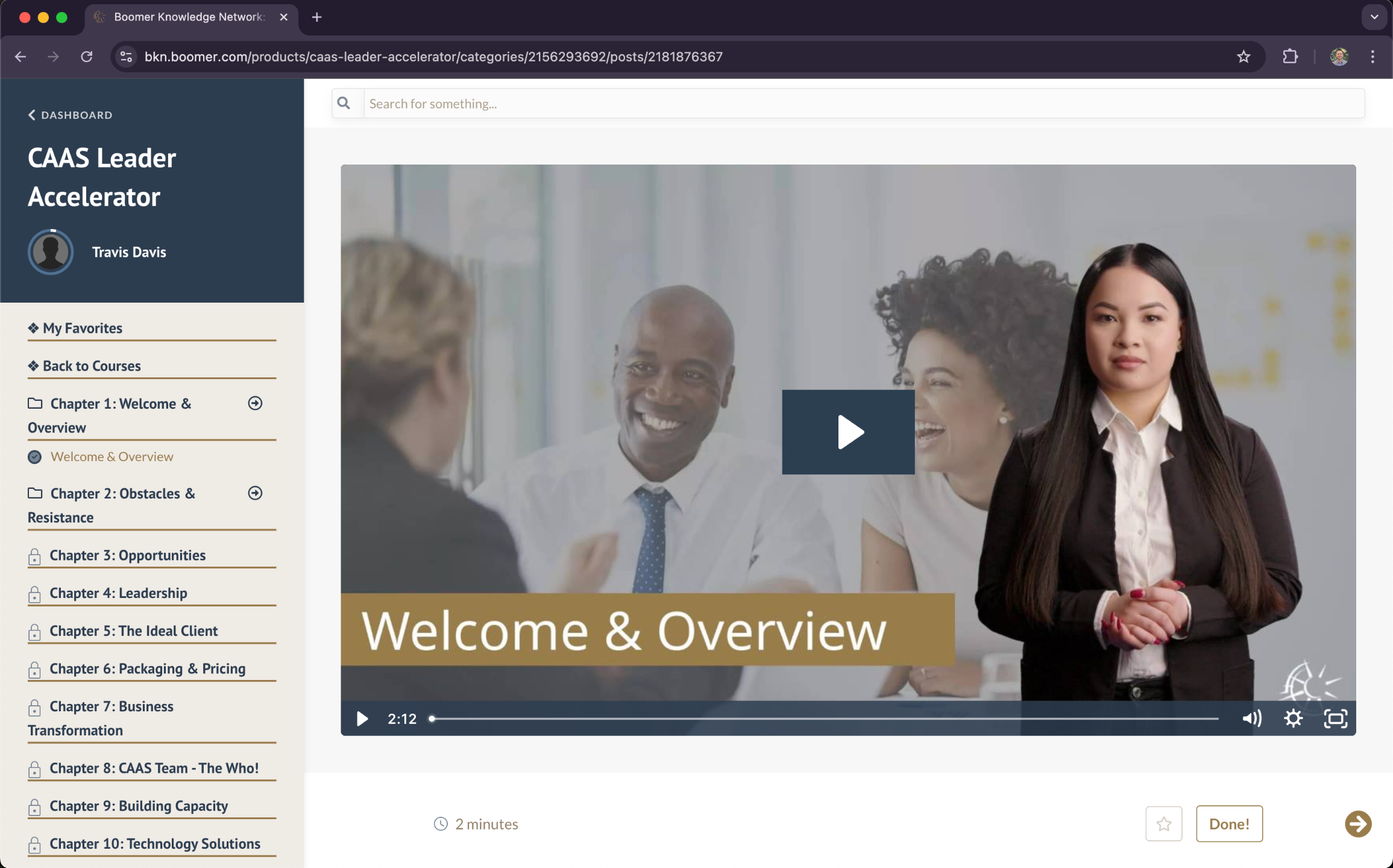
Task: Mark lesson complete with Done! button
Action: click(x=1228, y=823)
